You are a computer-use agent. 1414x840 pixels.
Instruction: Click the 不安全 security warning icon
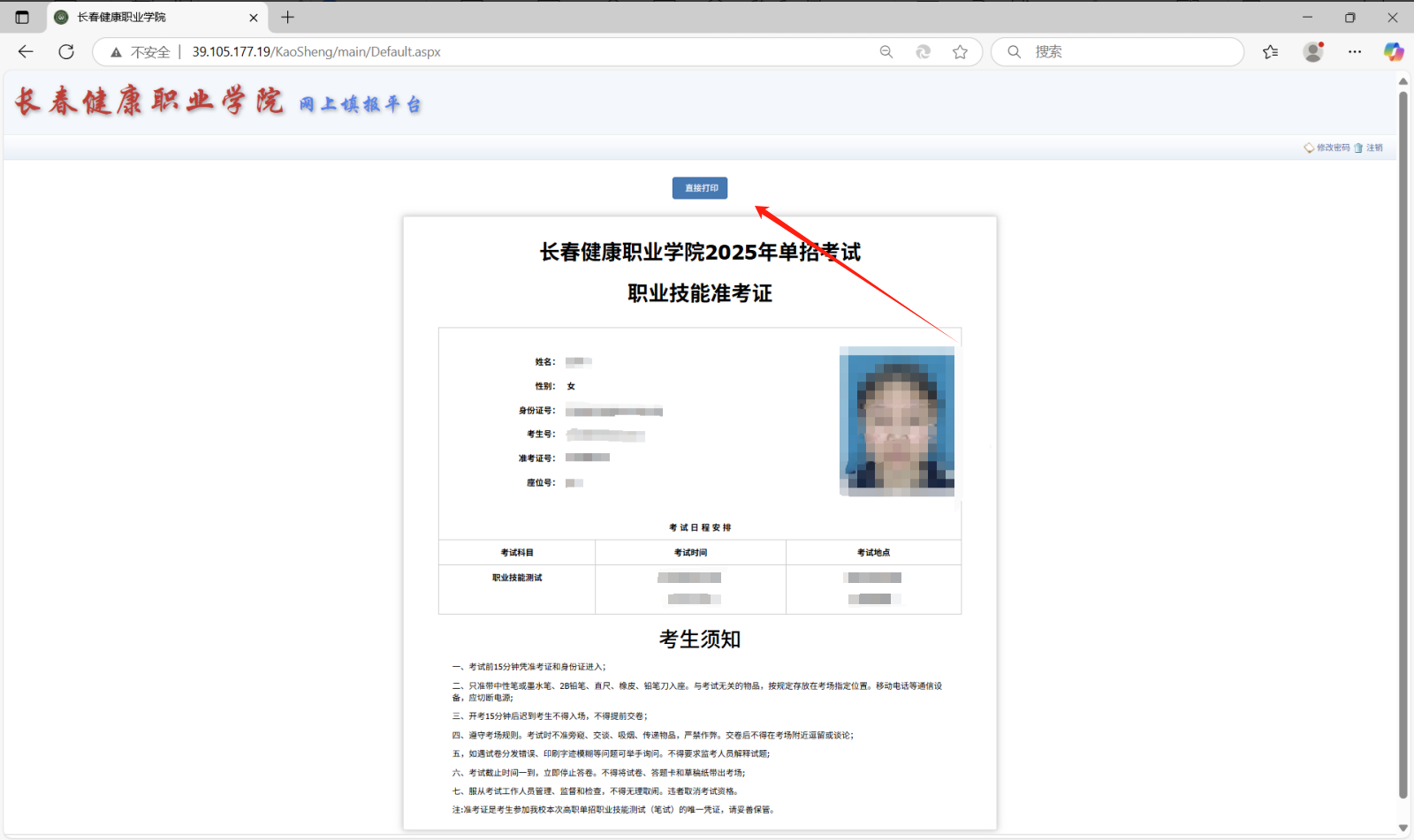[x=116, y=52]
